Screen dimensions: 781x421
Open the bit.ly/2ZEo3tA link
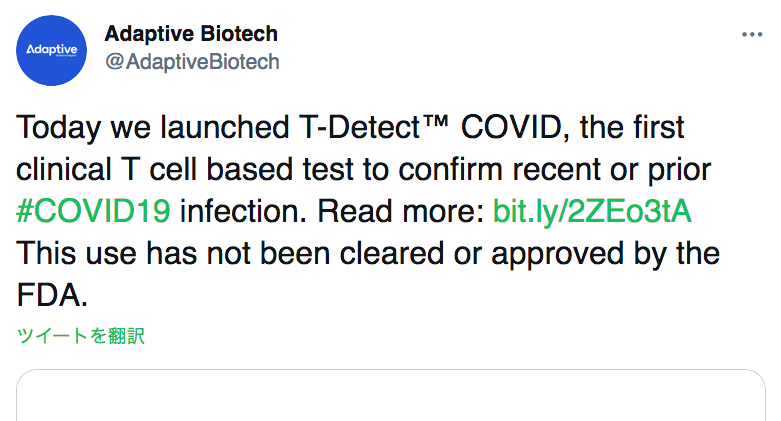point(592,211)
